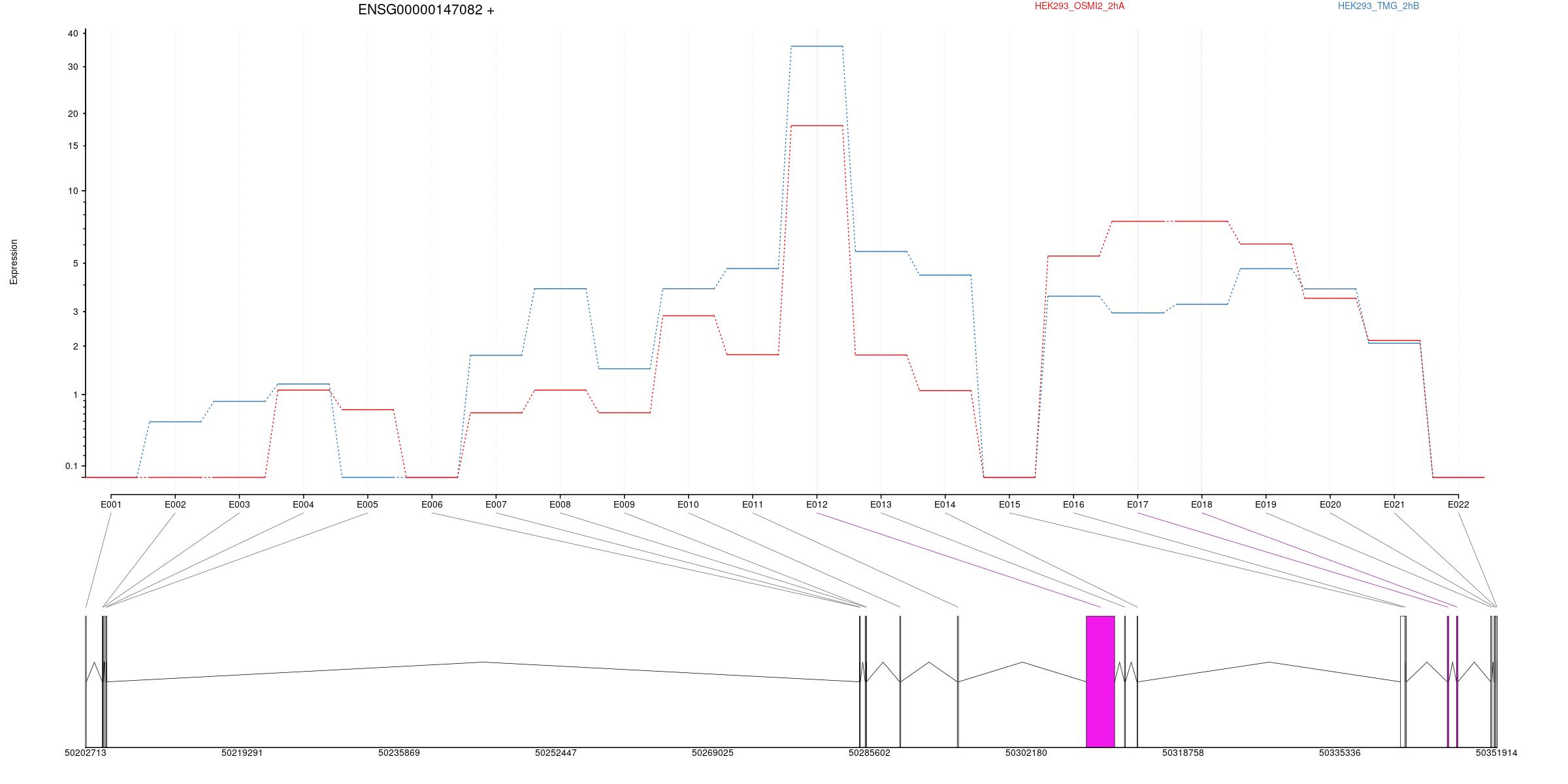Click y-axis tick value 30
1568x784 pixels.
73,67
